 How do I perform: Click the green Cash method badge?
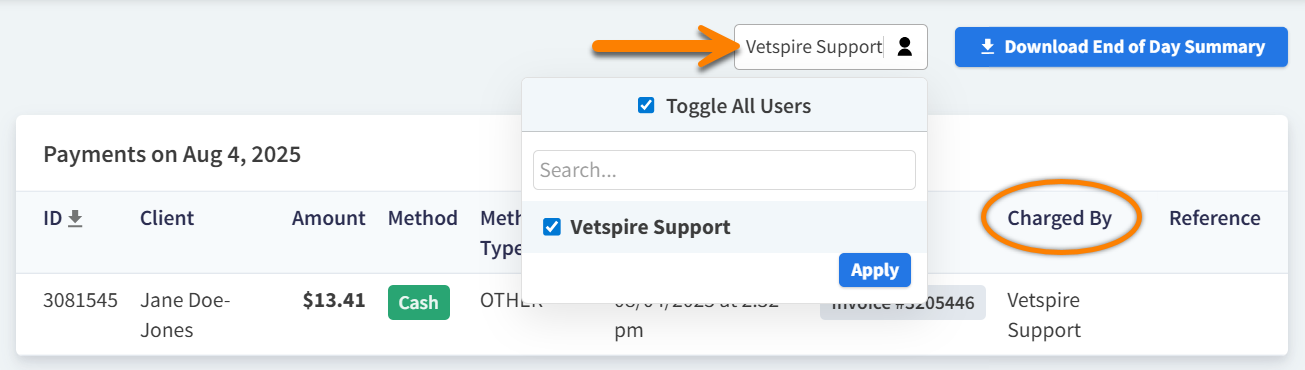[419, 302]
